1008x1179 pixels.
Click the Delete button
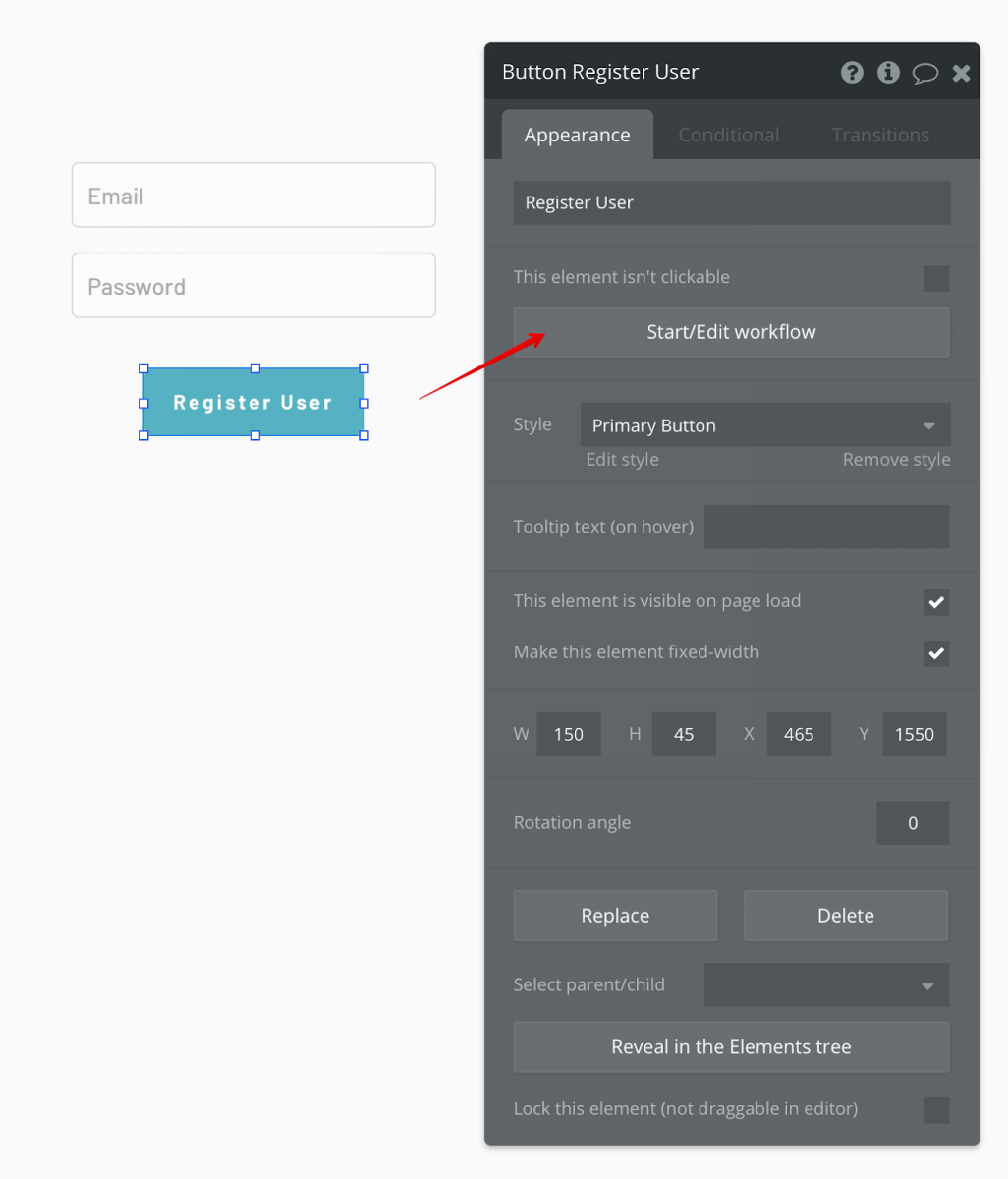point(845,915)
